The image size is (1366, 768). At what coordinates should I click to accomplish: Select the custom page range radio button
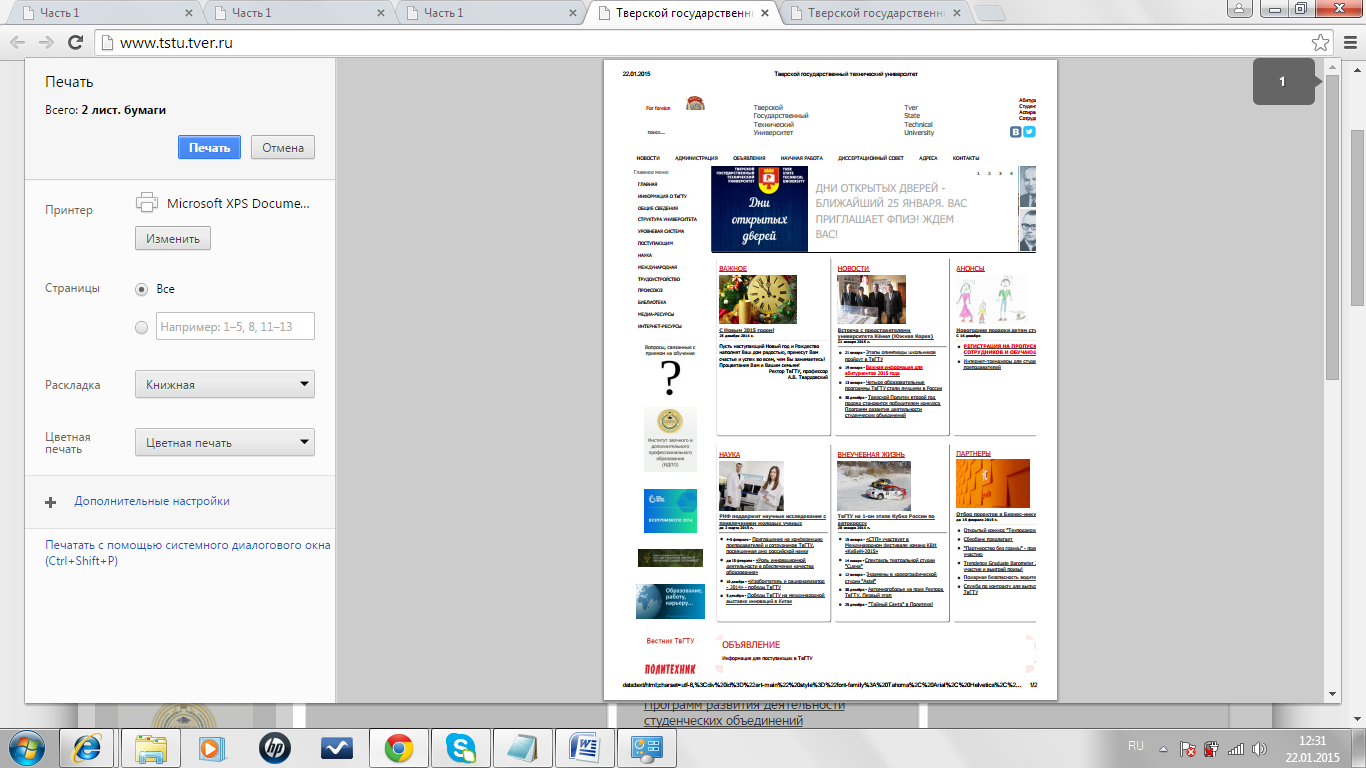pyautogui.click(x=142, y=326)
